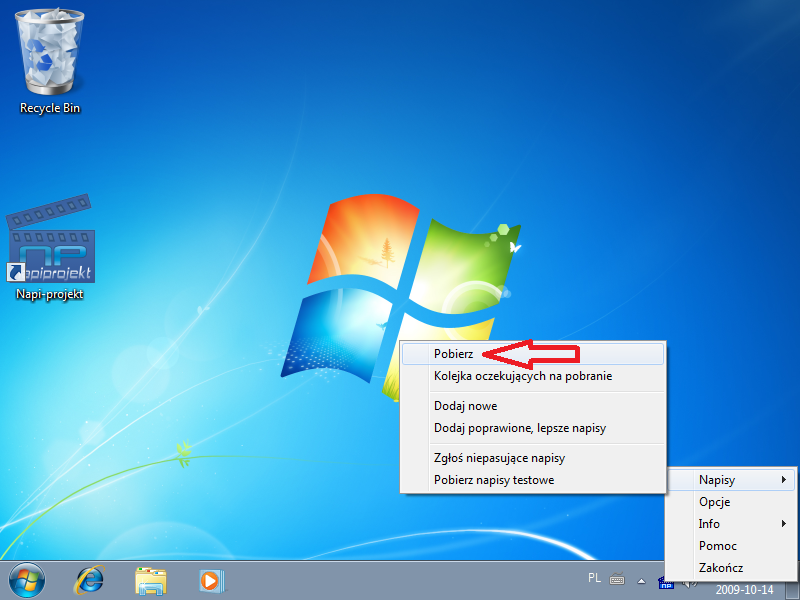Open Windows Explorer from the taskbar
The height and width of the screenshot is (600, 800).
[151, 581]
